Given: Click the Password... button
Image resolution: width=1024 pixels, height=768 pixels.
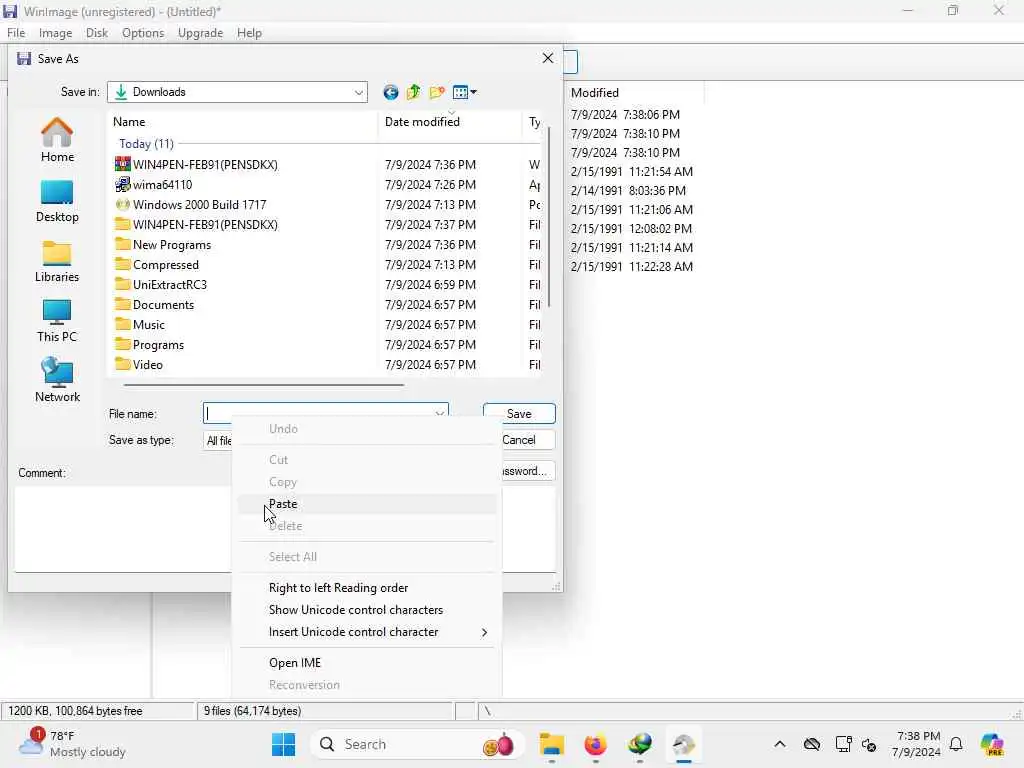Looking at the screenshot, I should coord(528,471).
